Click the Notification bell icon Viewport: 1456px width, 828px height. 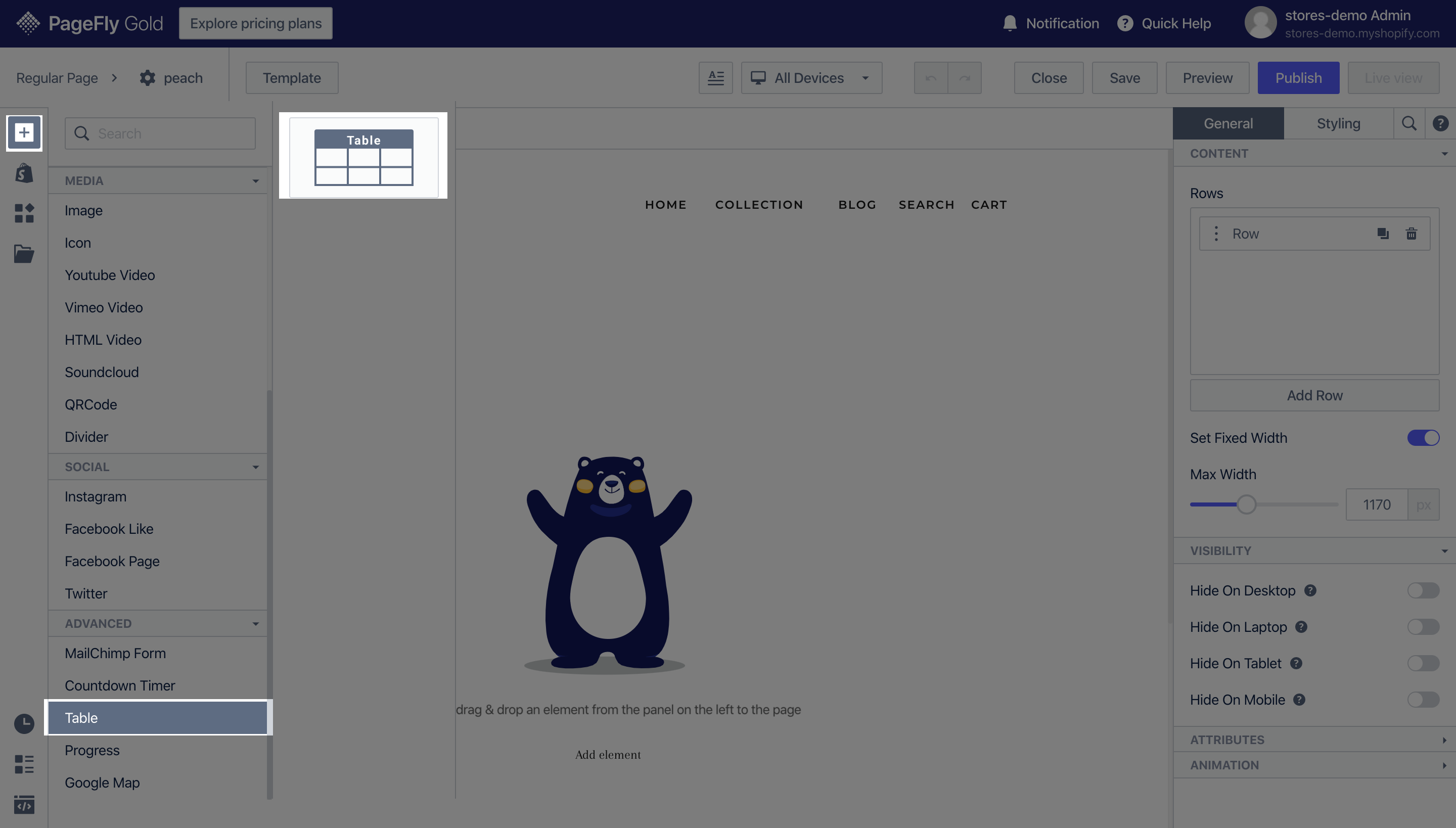(x=1010, y=23)
